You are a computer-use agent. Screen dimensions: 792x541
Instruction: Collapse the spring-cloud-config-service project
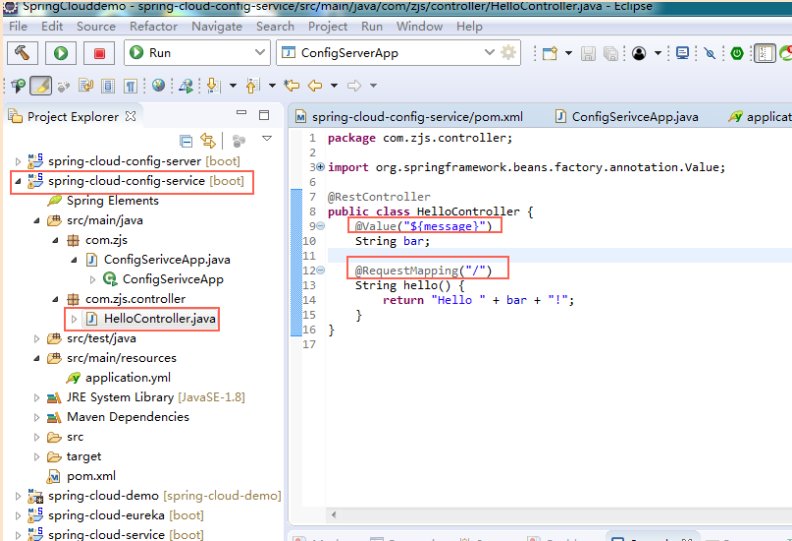click(18, 181)
